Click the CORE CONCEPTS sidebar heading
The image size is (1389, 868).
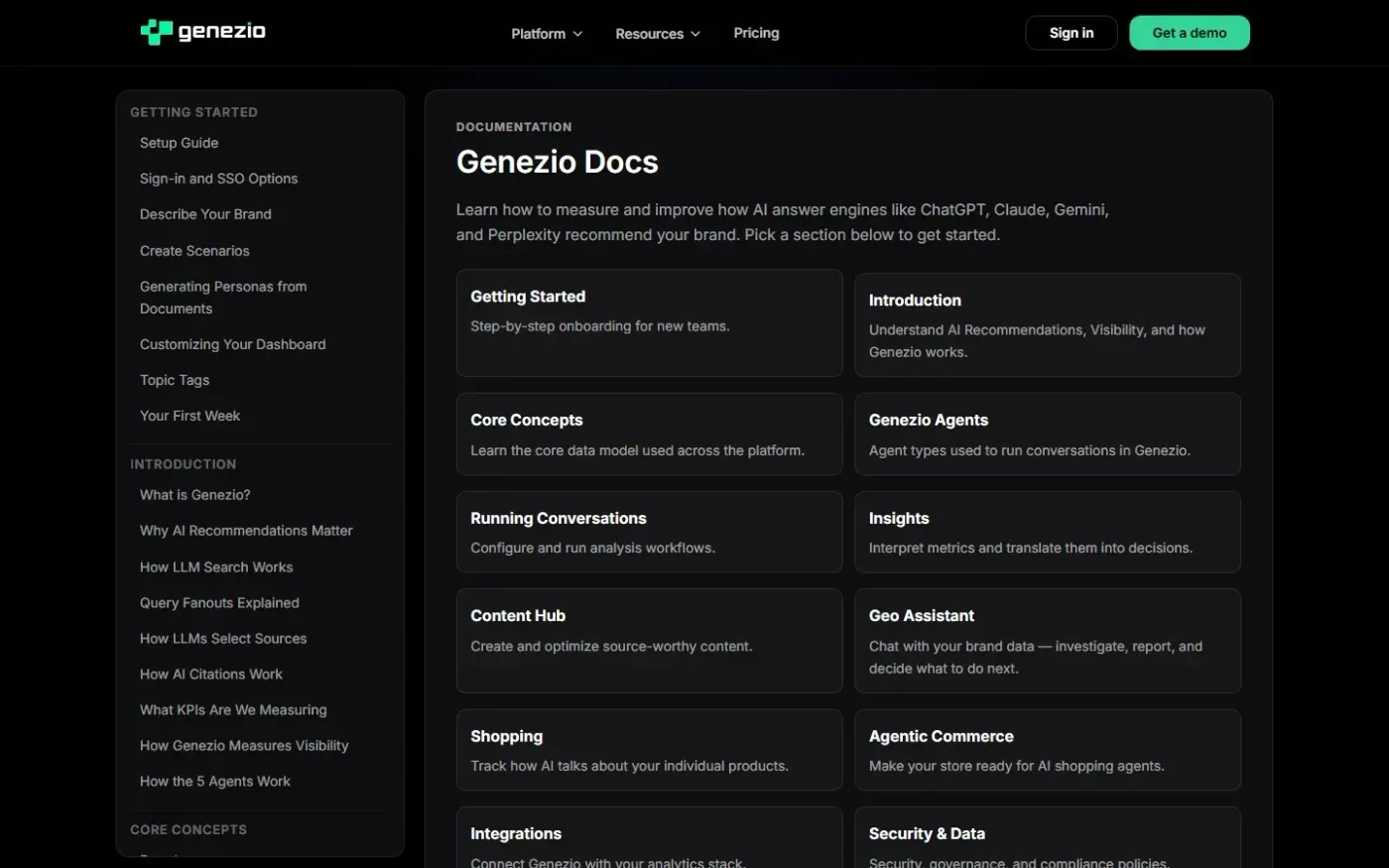pyautogui.click(x=189, y=829)
